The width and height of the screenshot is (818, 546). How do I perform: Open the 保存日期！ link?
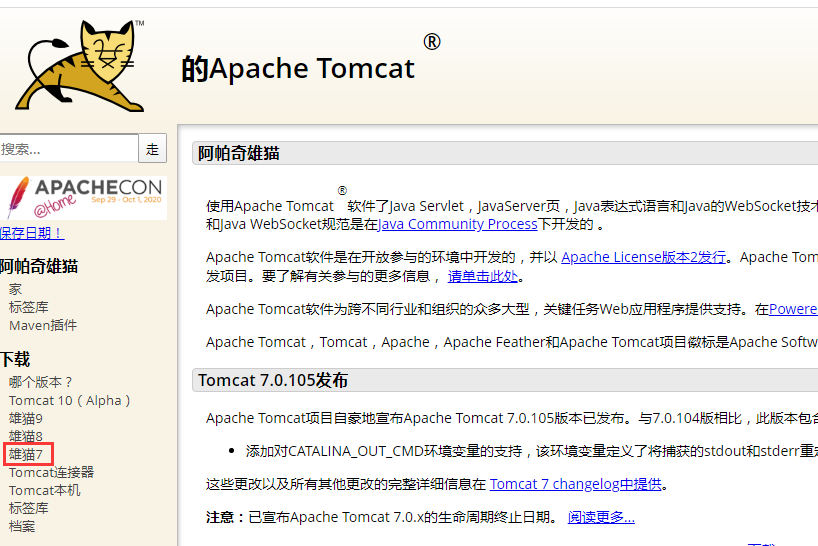coord(32,233)
